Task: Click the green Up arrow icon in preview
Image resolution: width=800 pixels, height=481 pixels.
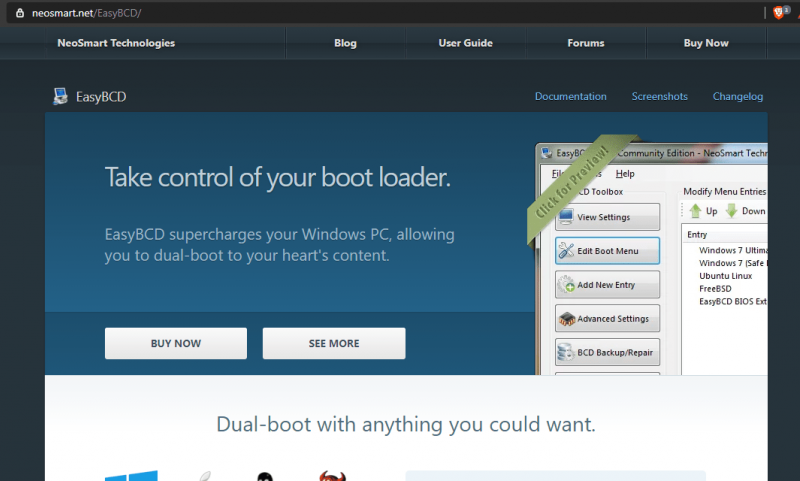Action: pyautogui.click(x=695, y=211)
